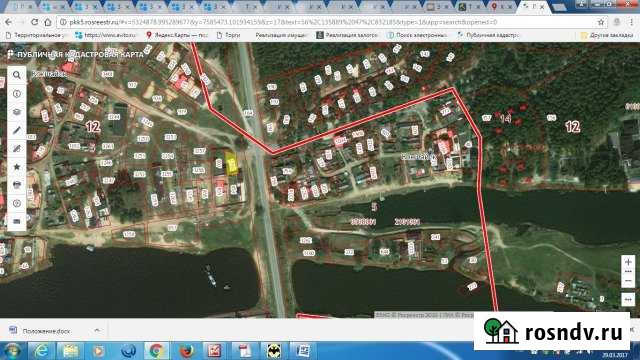Open favorites star in map sidebar
Image resolution: width=640 pixels, height=360 pixels.
[17, 167]
